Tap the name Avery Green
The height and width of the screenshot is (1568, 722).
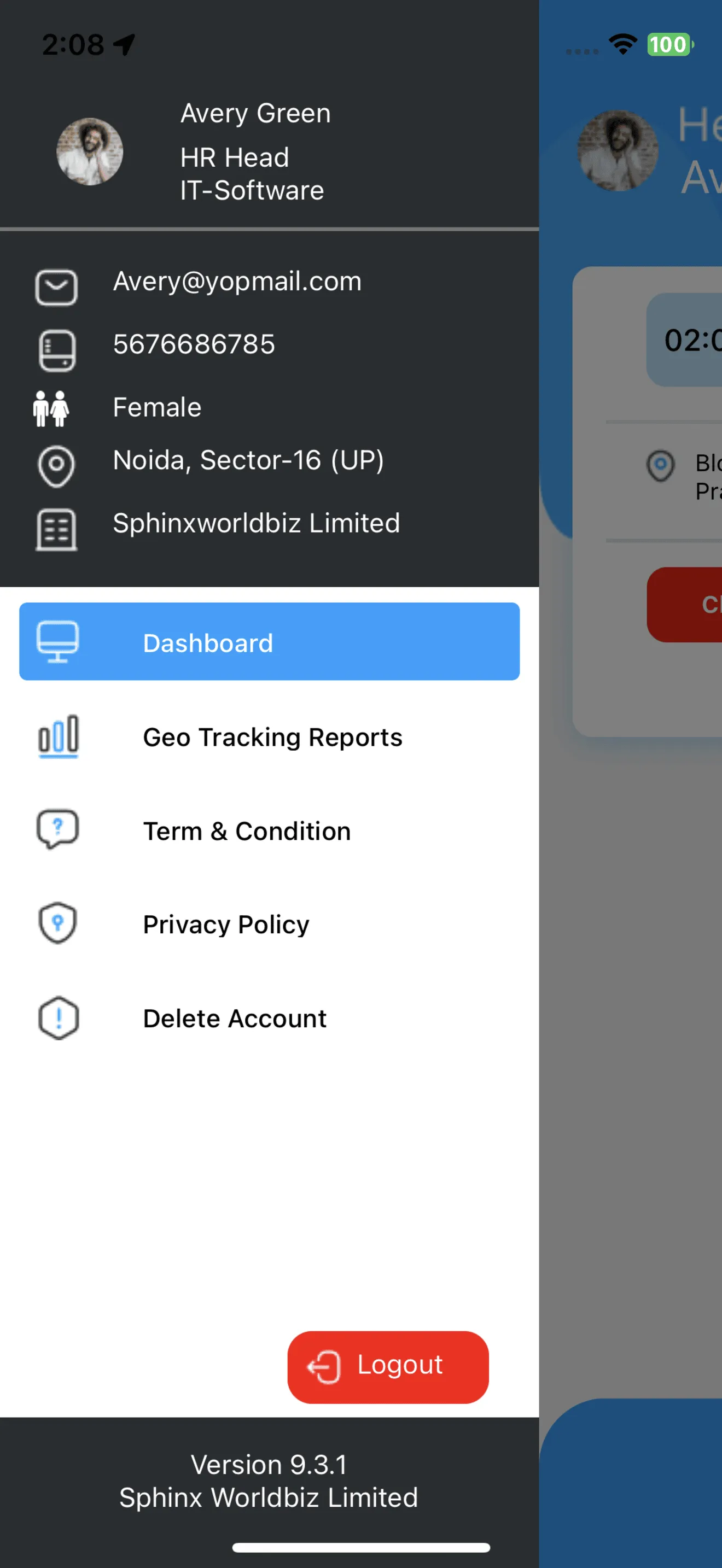coord(255,113)
